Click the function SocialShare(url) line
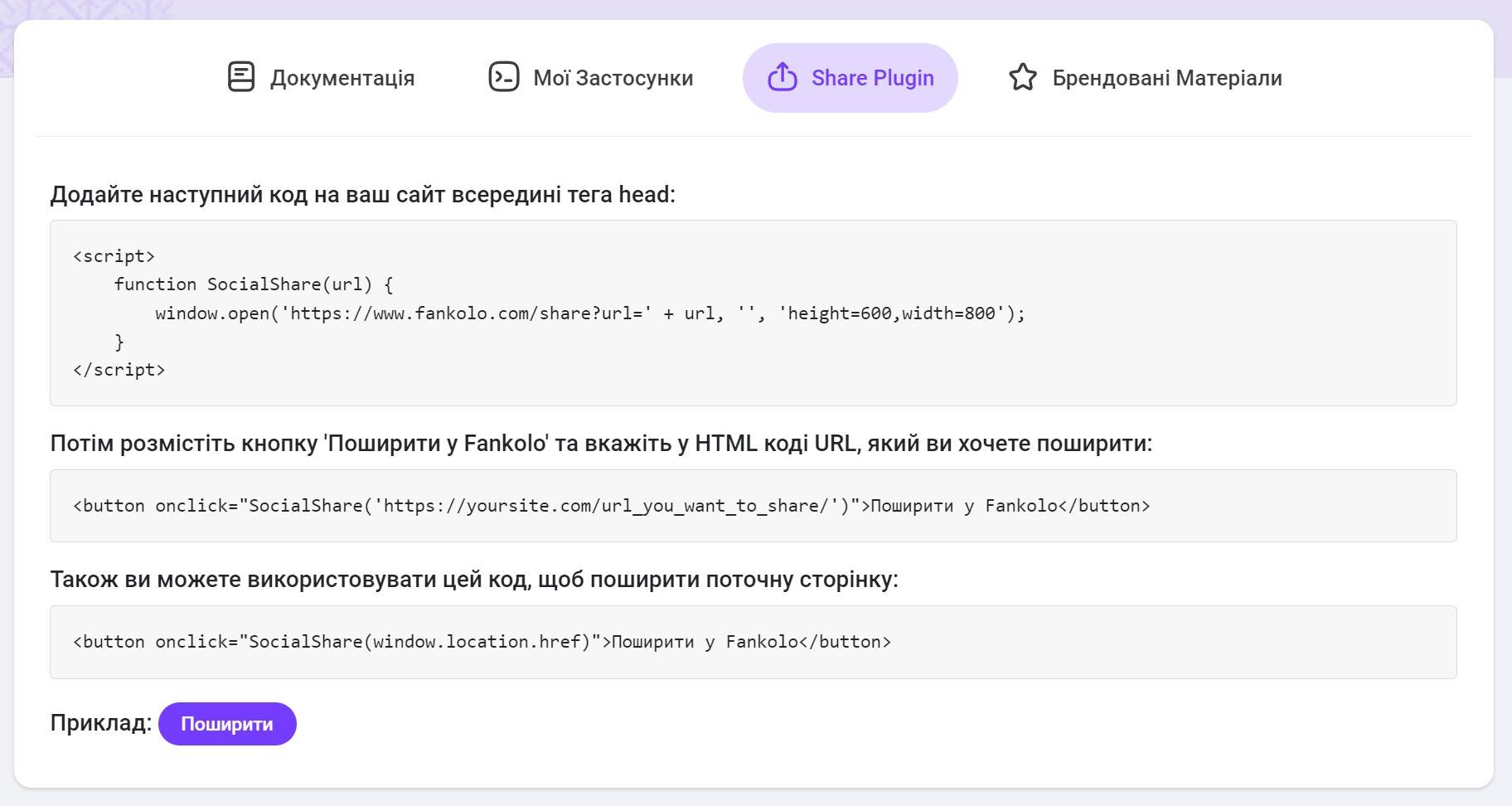 pos(254,284)
